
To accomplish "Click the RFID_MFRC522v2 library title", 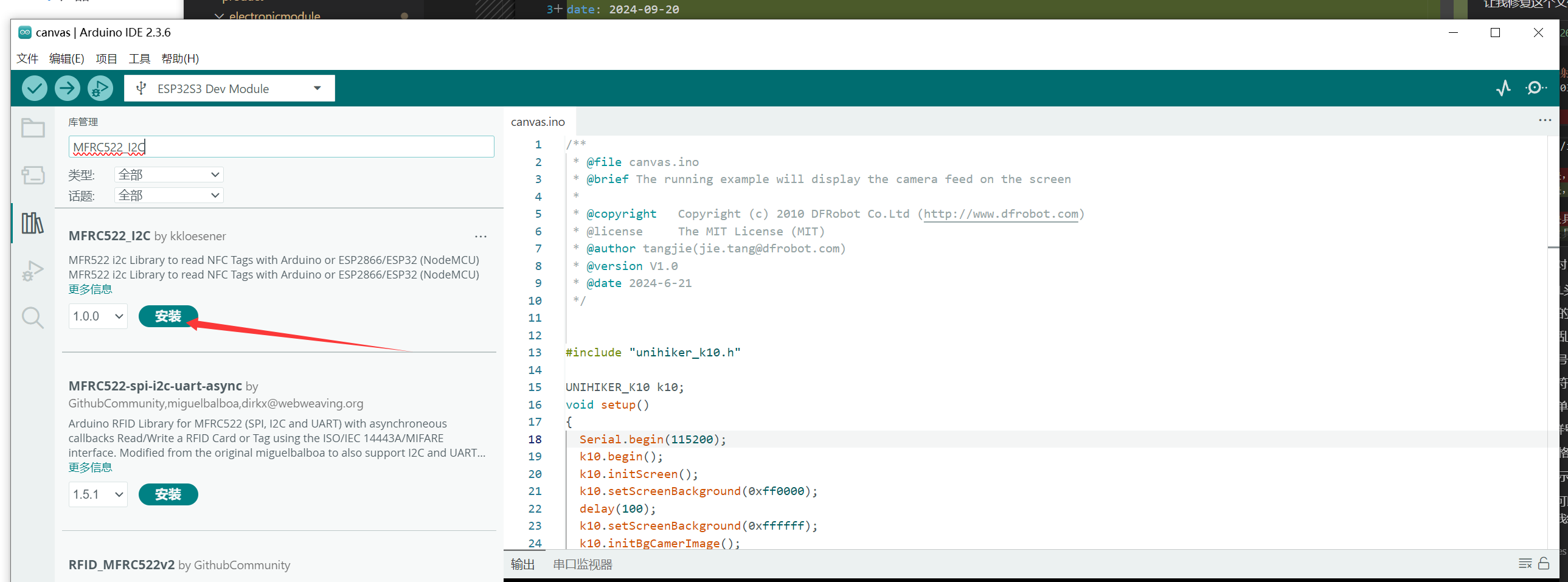I will pyautogui.click(x=121, y=565).
